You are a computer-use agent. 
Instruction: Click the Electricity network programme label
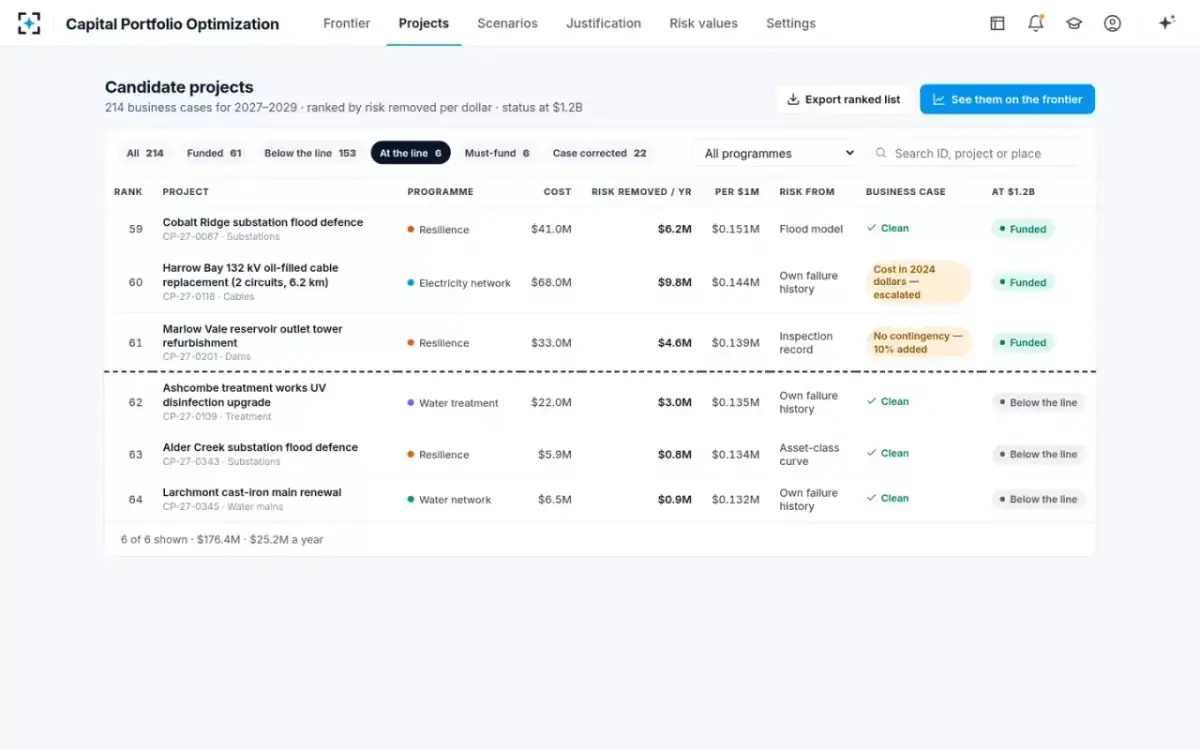point(459,283)
